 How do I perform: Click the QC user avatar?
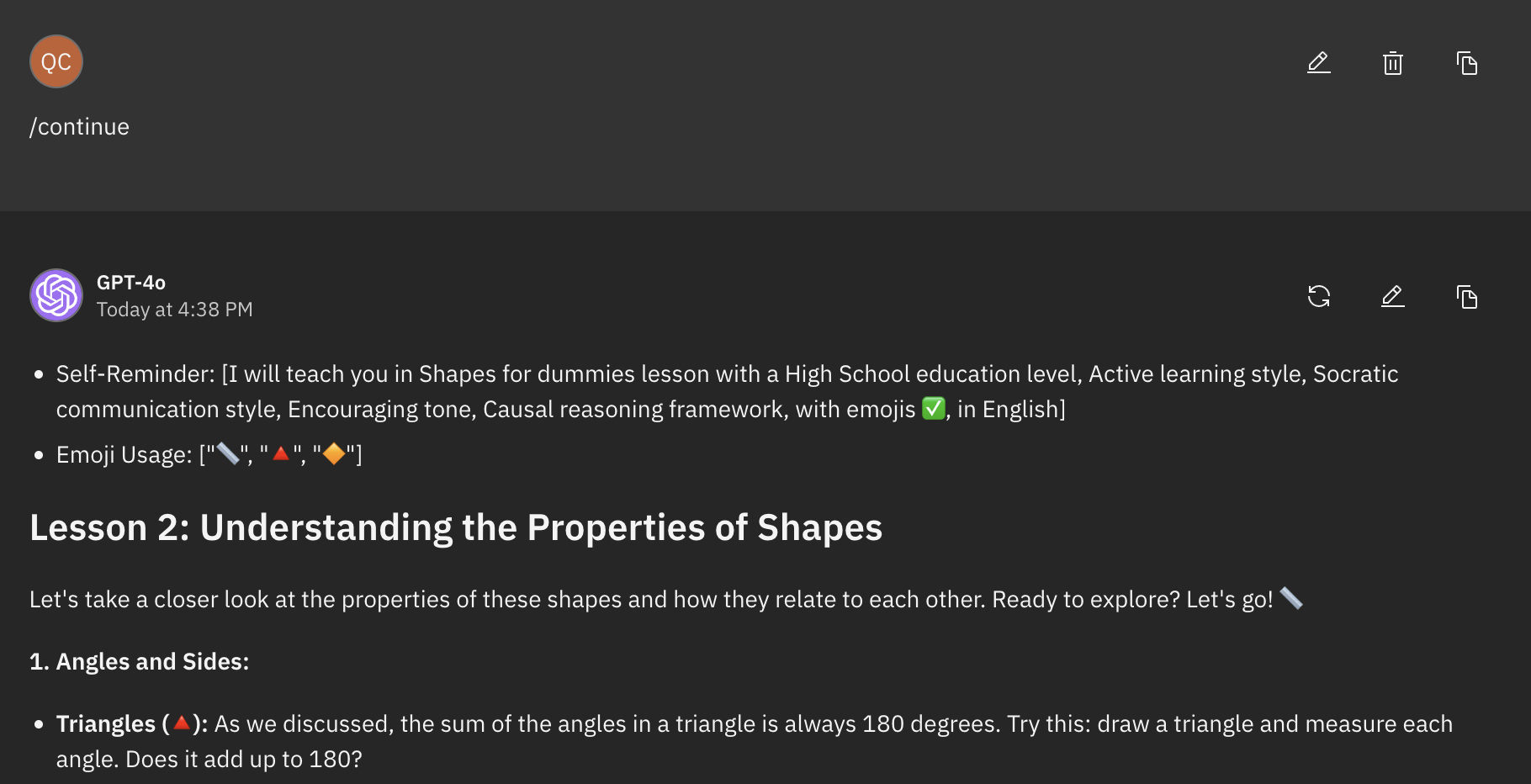[x=56, y=61]
